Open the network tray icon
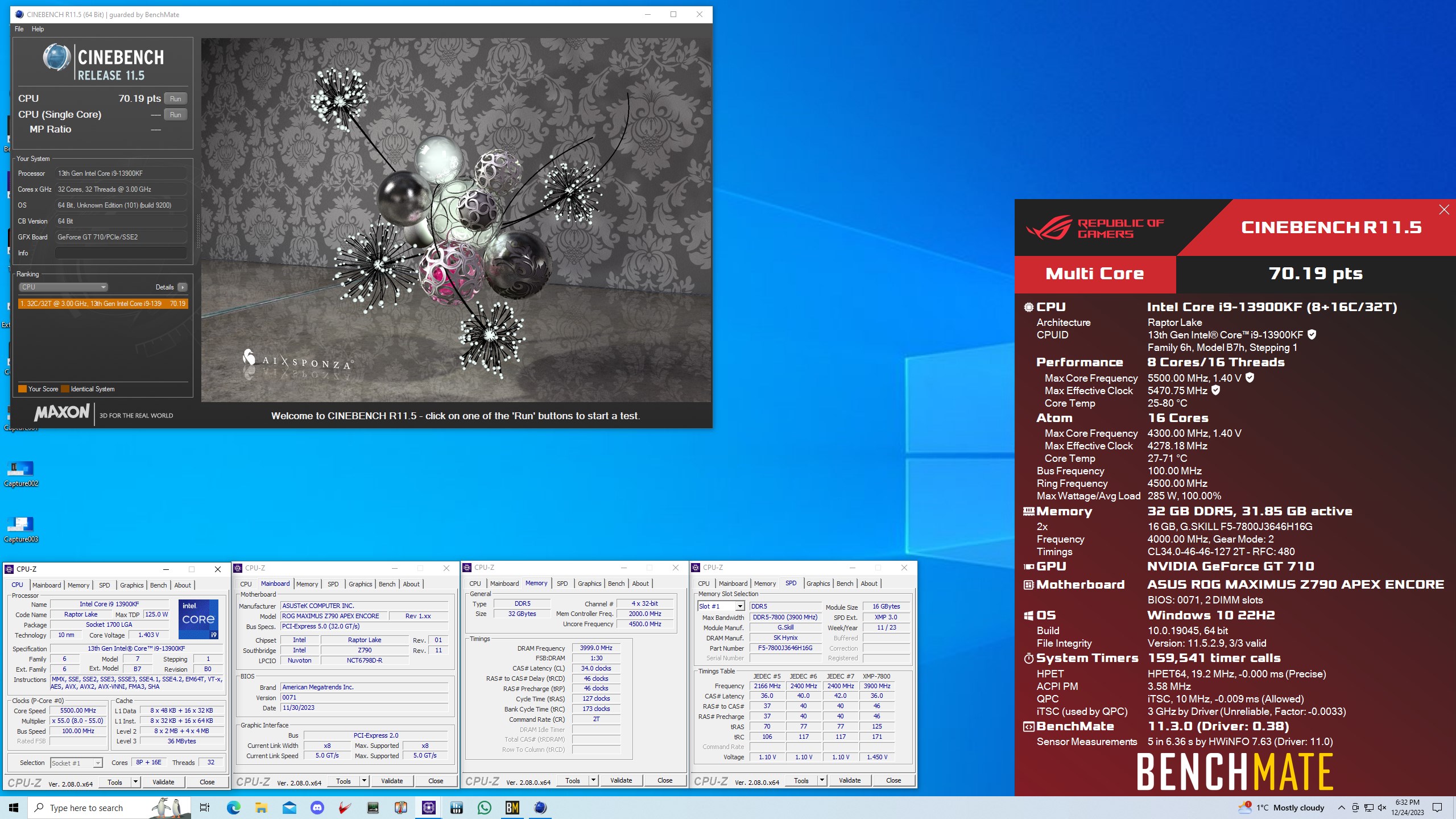 coord(1369,808)
